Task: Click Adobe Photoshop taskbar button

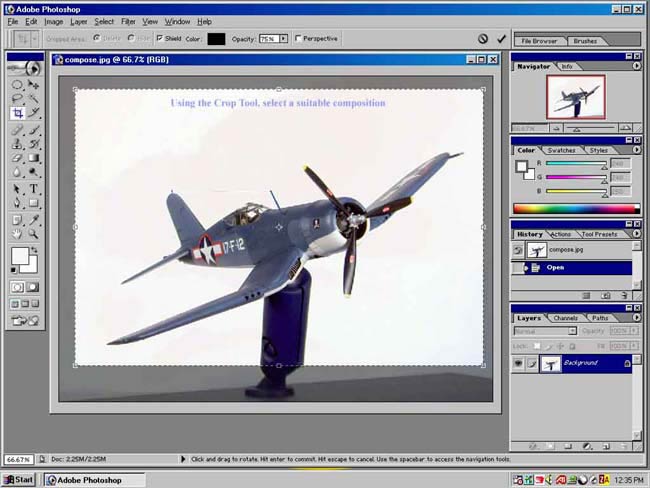Action: 95,480
